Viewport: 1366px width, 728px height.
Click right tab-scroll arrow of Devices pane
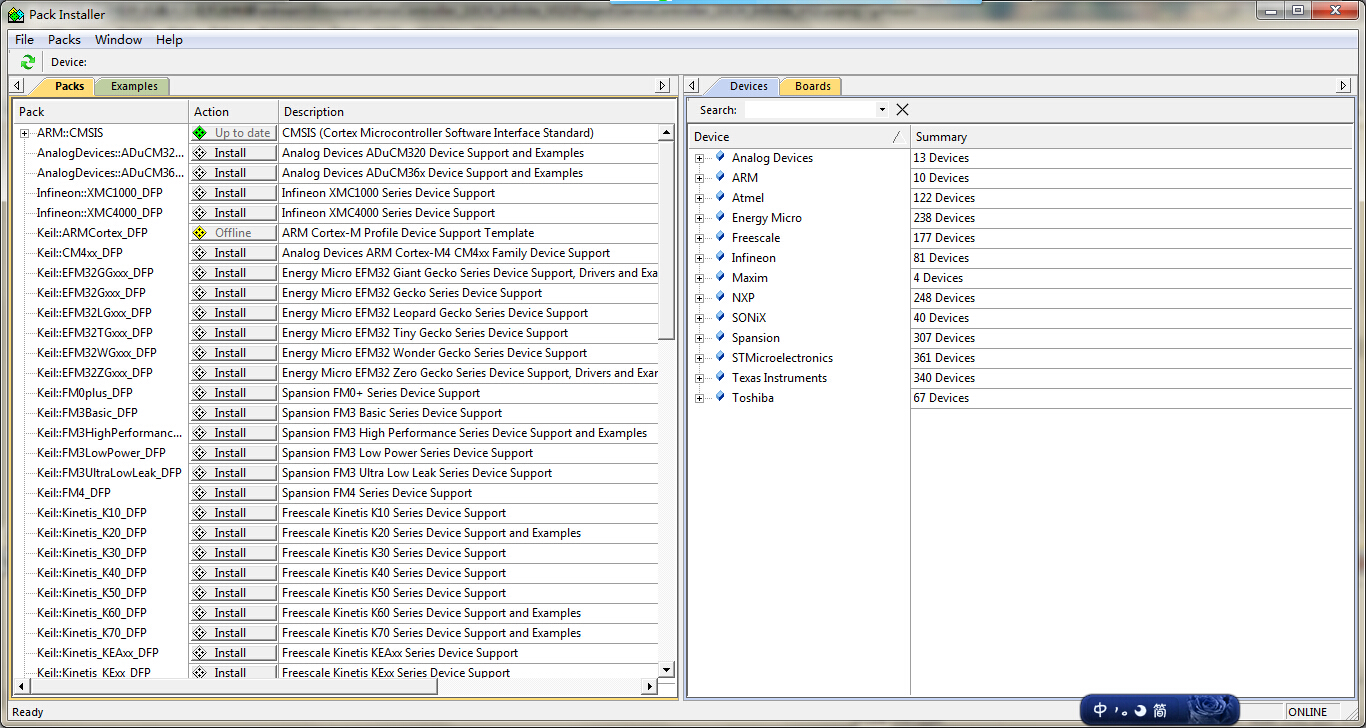[x=1344, y=86]
